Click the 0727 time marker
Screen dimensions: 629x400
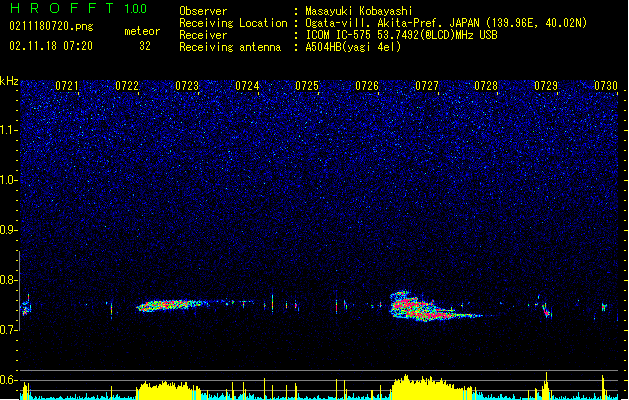point(427,86)
